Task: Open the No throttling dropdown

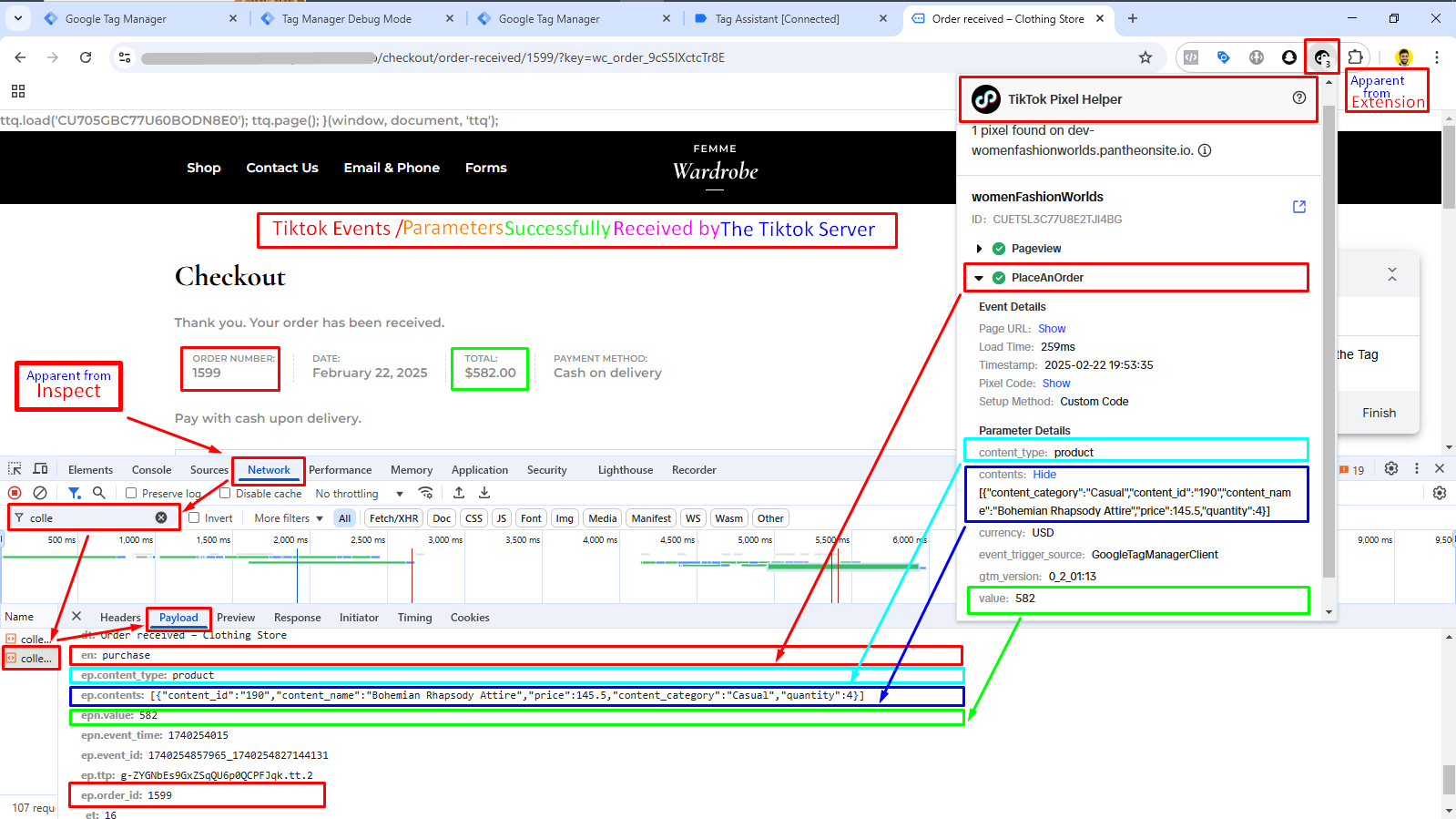Action: point(359,494)
